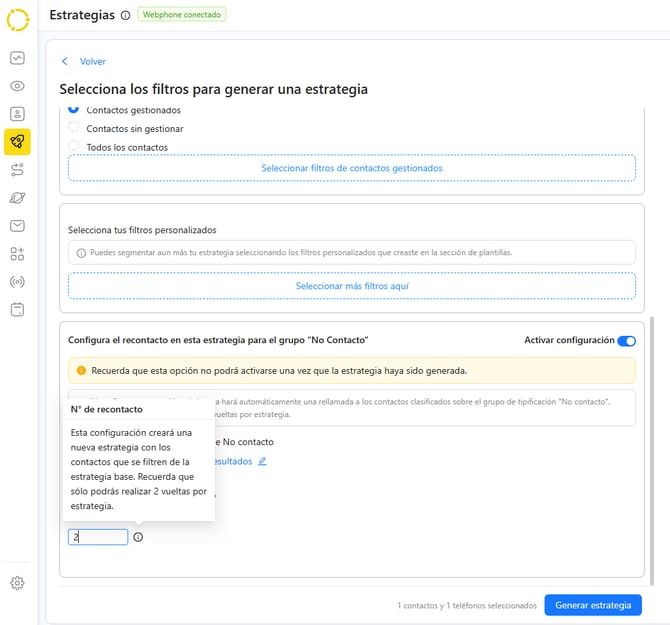
Task: Open the eye monitoring icon in sidebar
Action: 17,86
